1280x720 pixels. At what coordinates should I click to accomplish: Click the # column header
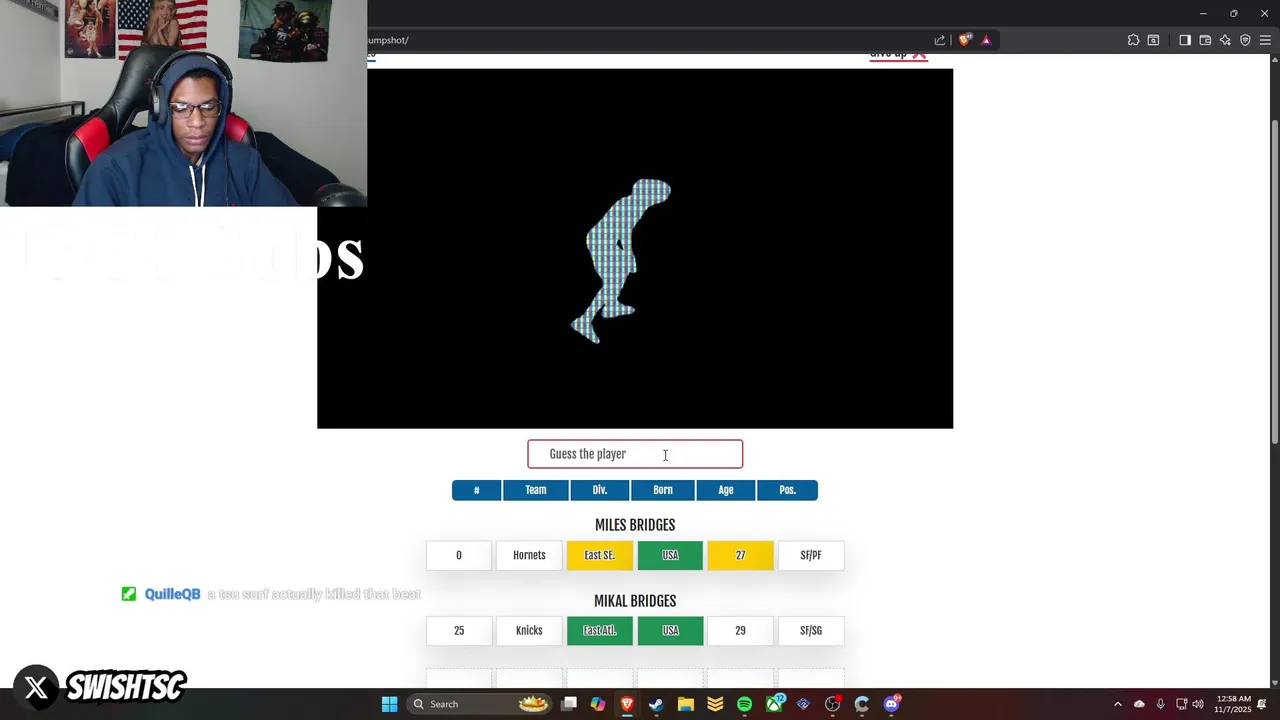(476, 490)
